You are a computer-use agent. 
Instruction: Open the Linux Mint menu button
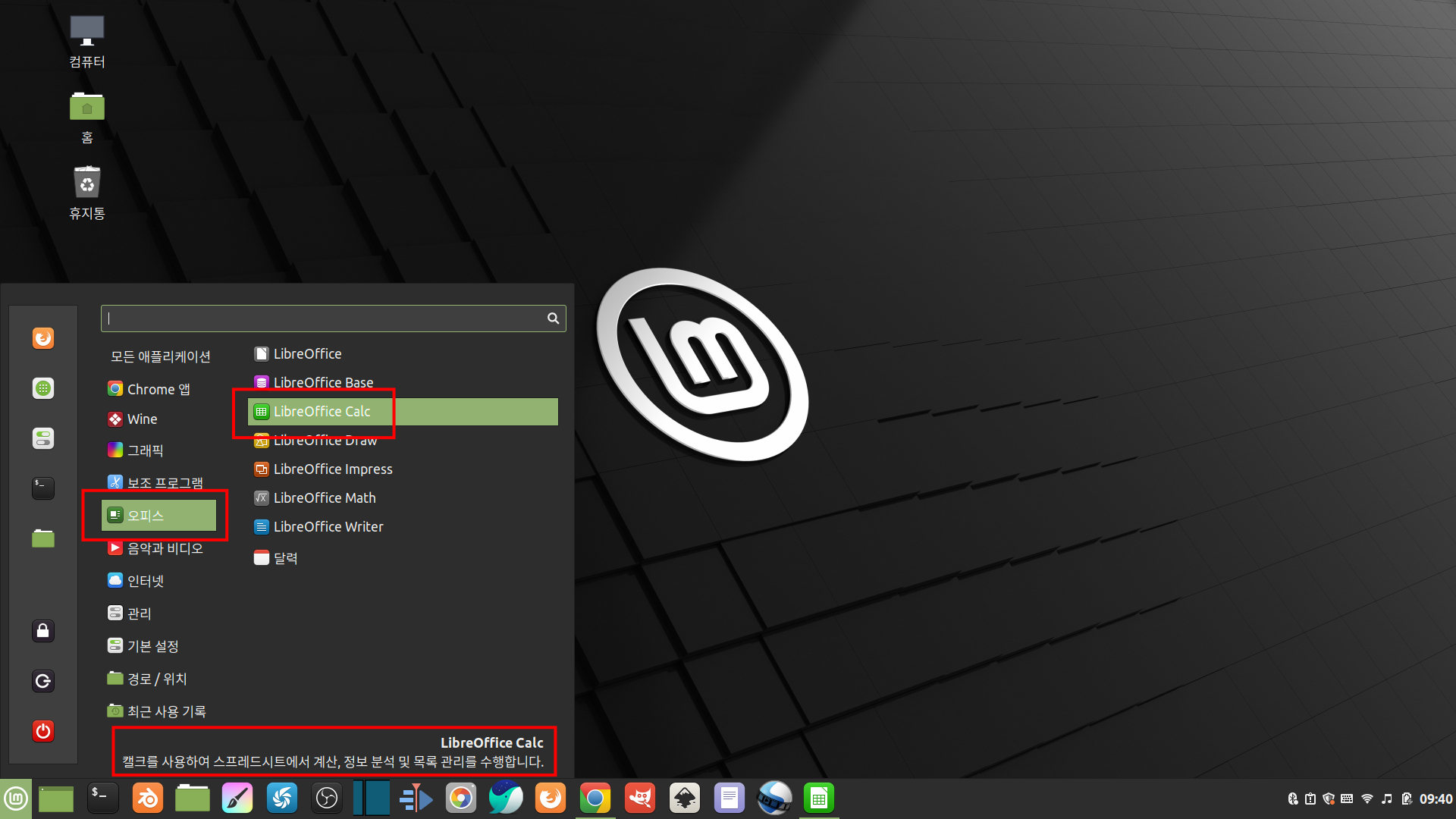click(16, 799)
